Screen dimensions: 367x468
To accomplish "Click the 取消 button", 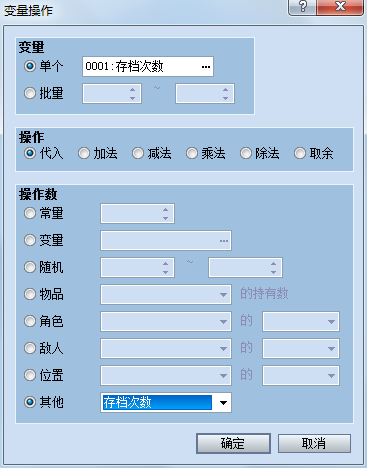I will click(314, 444).
